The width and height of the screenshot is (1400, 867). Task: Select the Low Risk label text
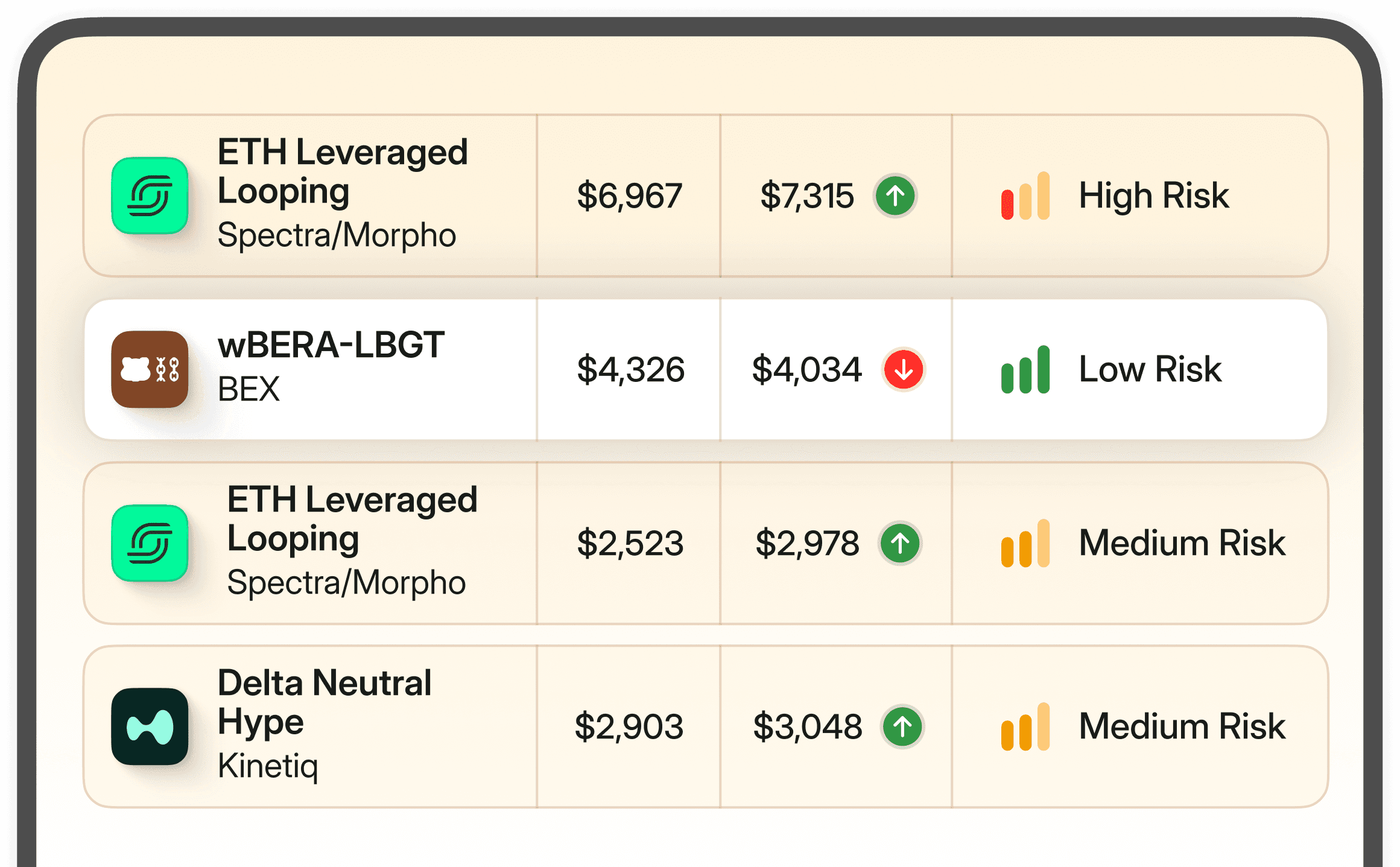point(1149,370)
